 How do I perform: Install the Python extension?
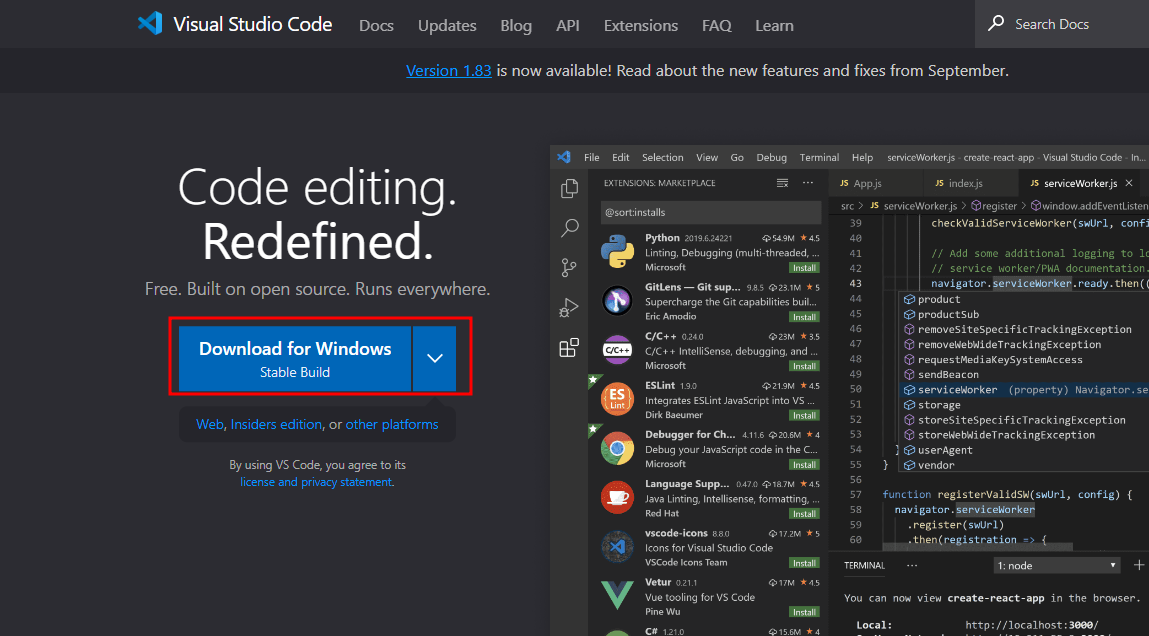point(804,267)
